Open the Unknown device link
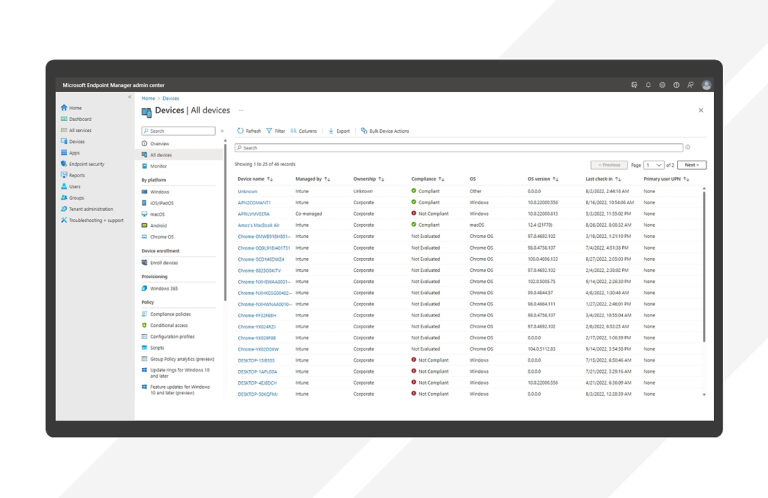Viewport: 768px width, 498px height. click(247, 191)
